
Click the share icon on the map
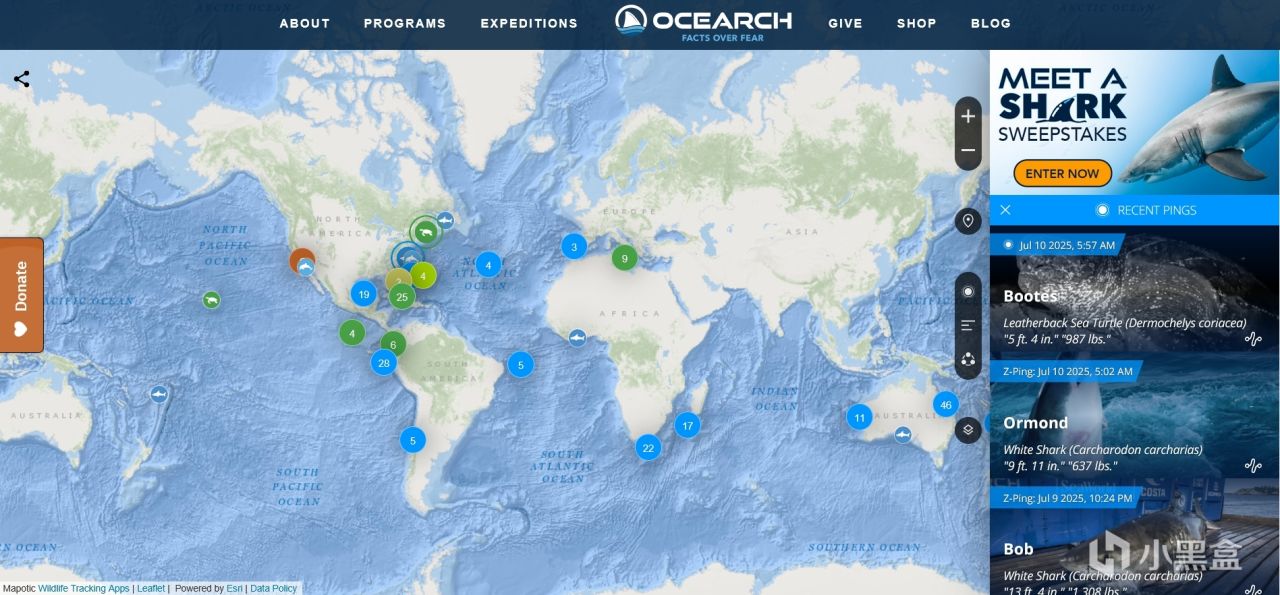coord(21,78)
